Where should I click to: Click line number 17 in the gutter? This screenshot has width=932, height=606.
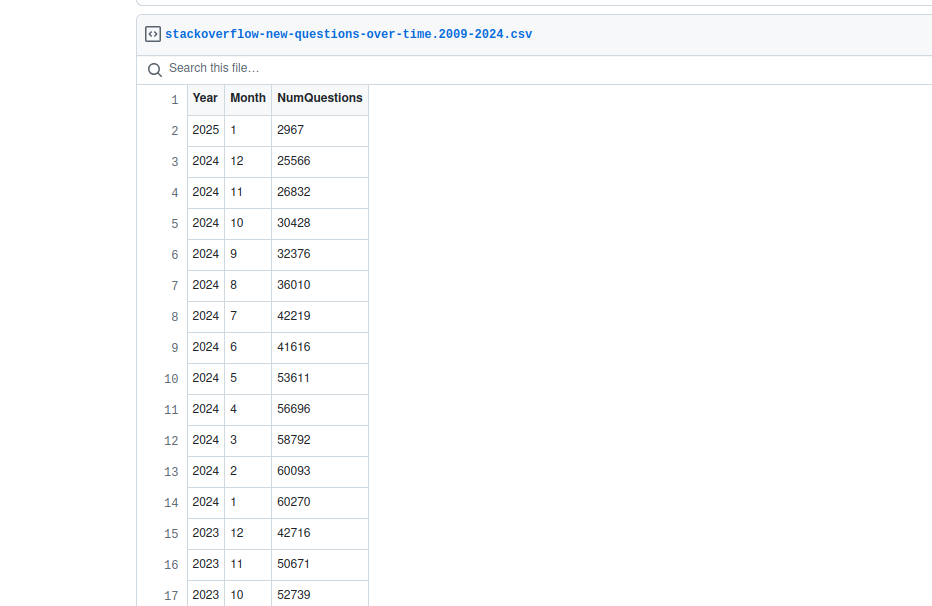[171, 595]
